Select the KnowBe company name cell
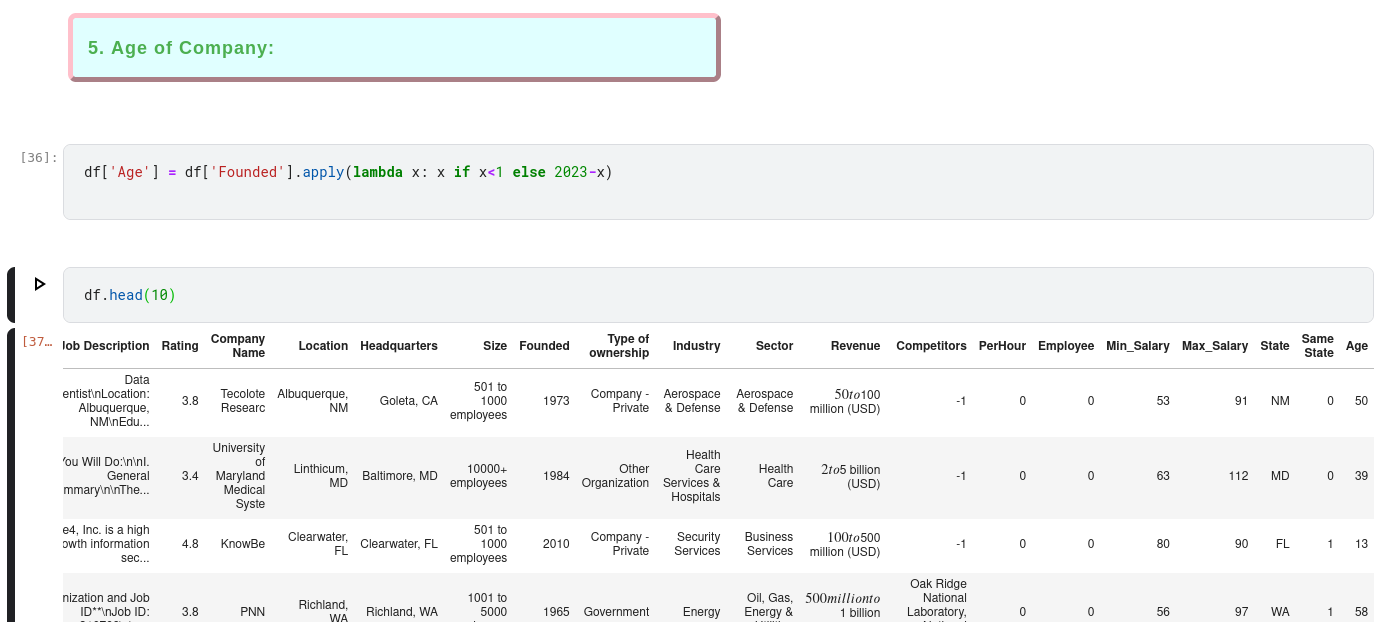This screenshot has width=1383, height=622. pos(243,544)
